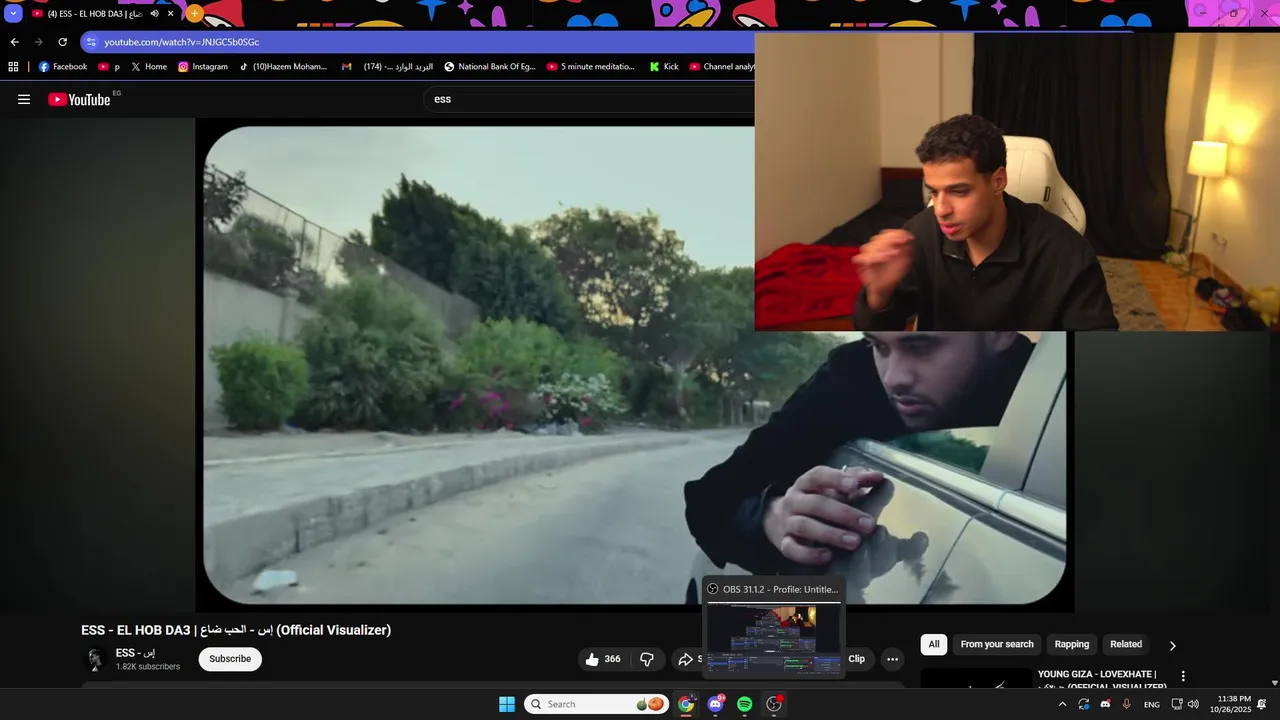Click the YouTube search box containing ess
Image resolution: width=1280 pixels, height=720 pixels.
tap(590, 99)
